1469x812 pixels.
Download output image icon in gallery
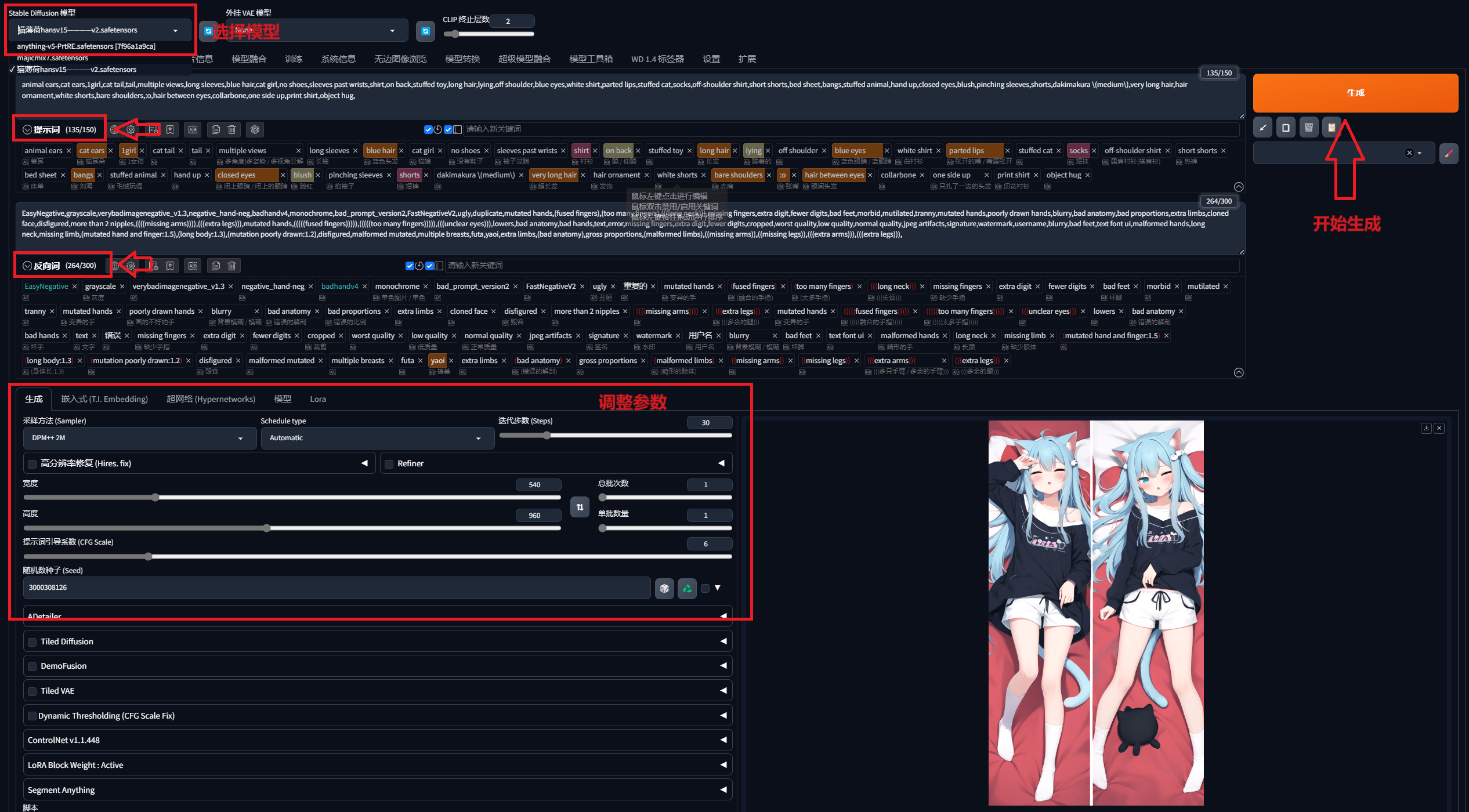(1426, 428)
